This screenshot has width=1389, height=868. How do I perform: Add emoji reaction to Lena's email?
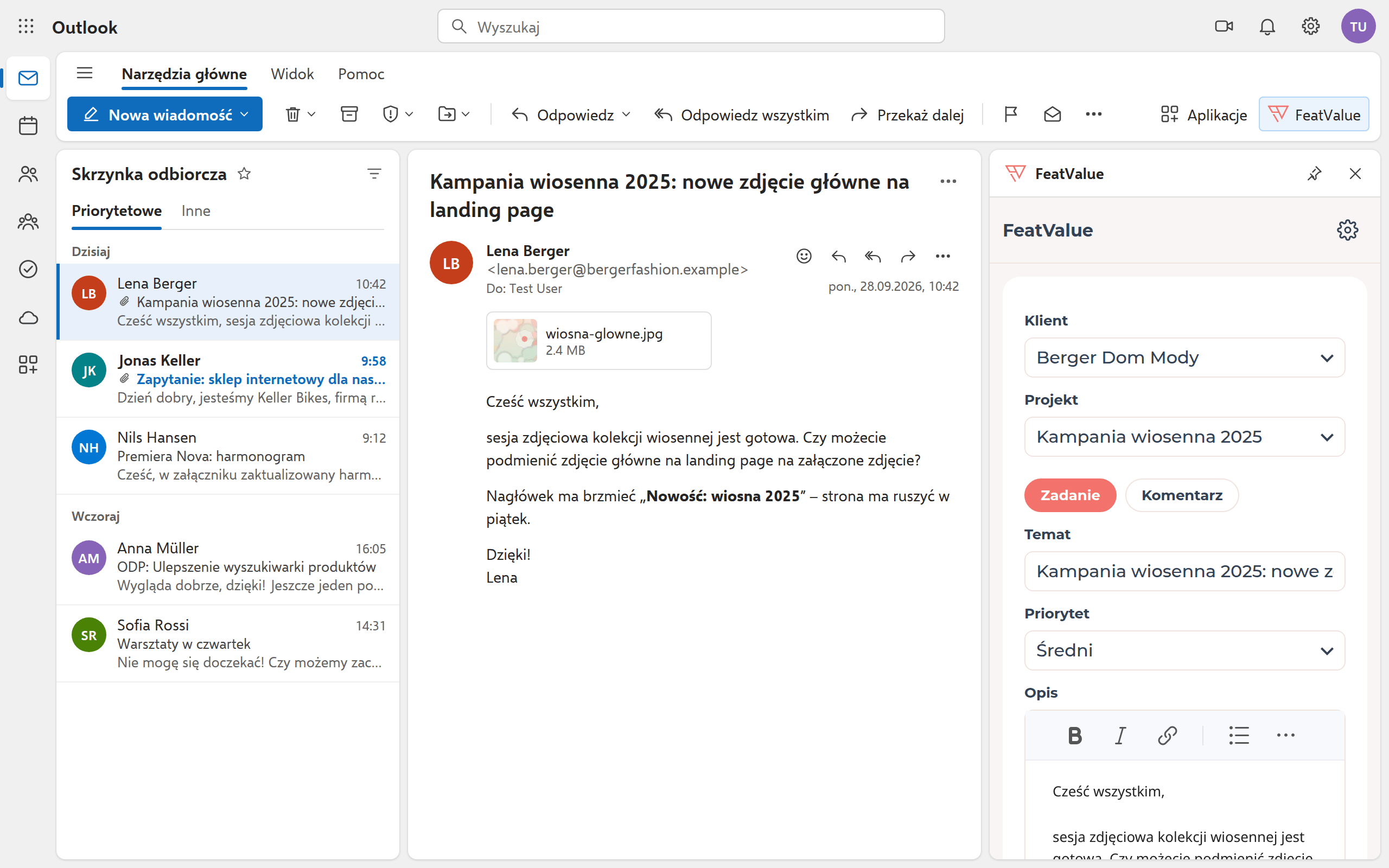click(x=804, y=256)
